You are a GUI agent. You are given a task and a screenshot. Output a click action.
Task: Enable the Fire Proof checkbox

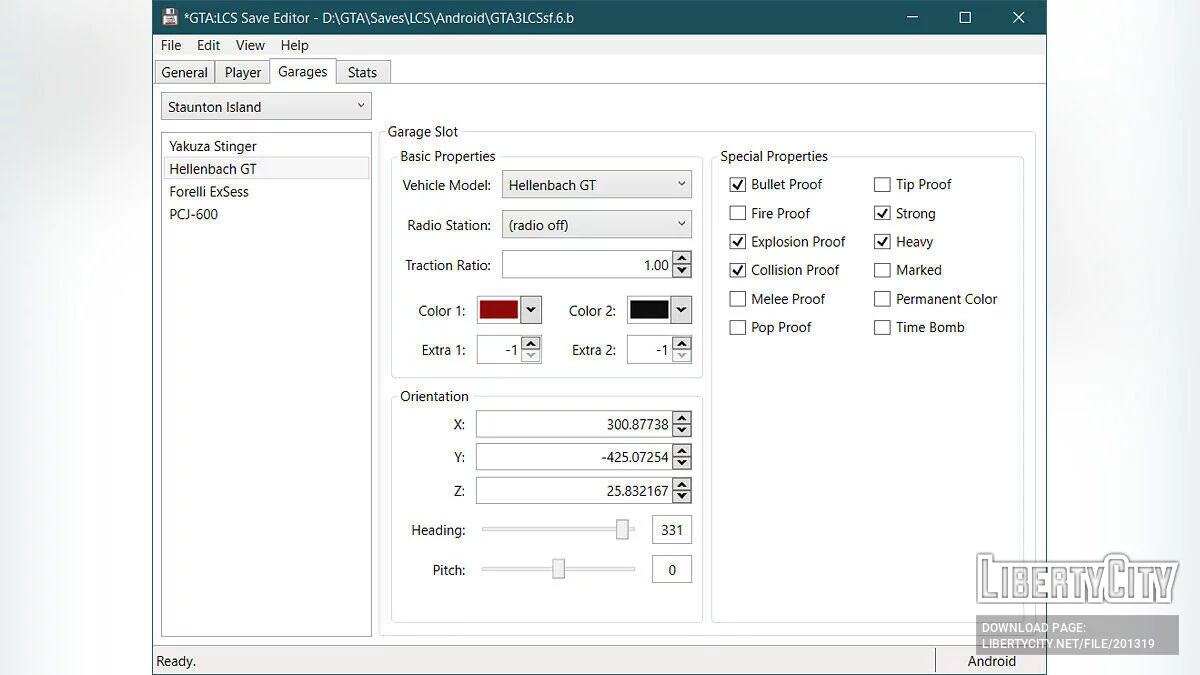coord(738,213)
